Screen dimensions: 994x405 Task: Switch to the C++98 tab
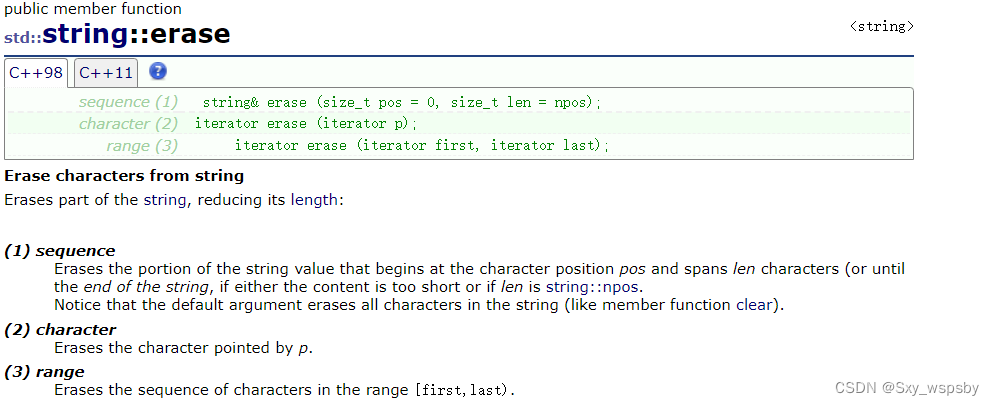tap(37, 73)
